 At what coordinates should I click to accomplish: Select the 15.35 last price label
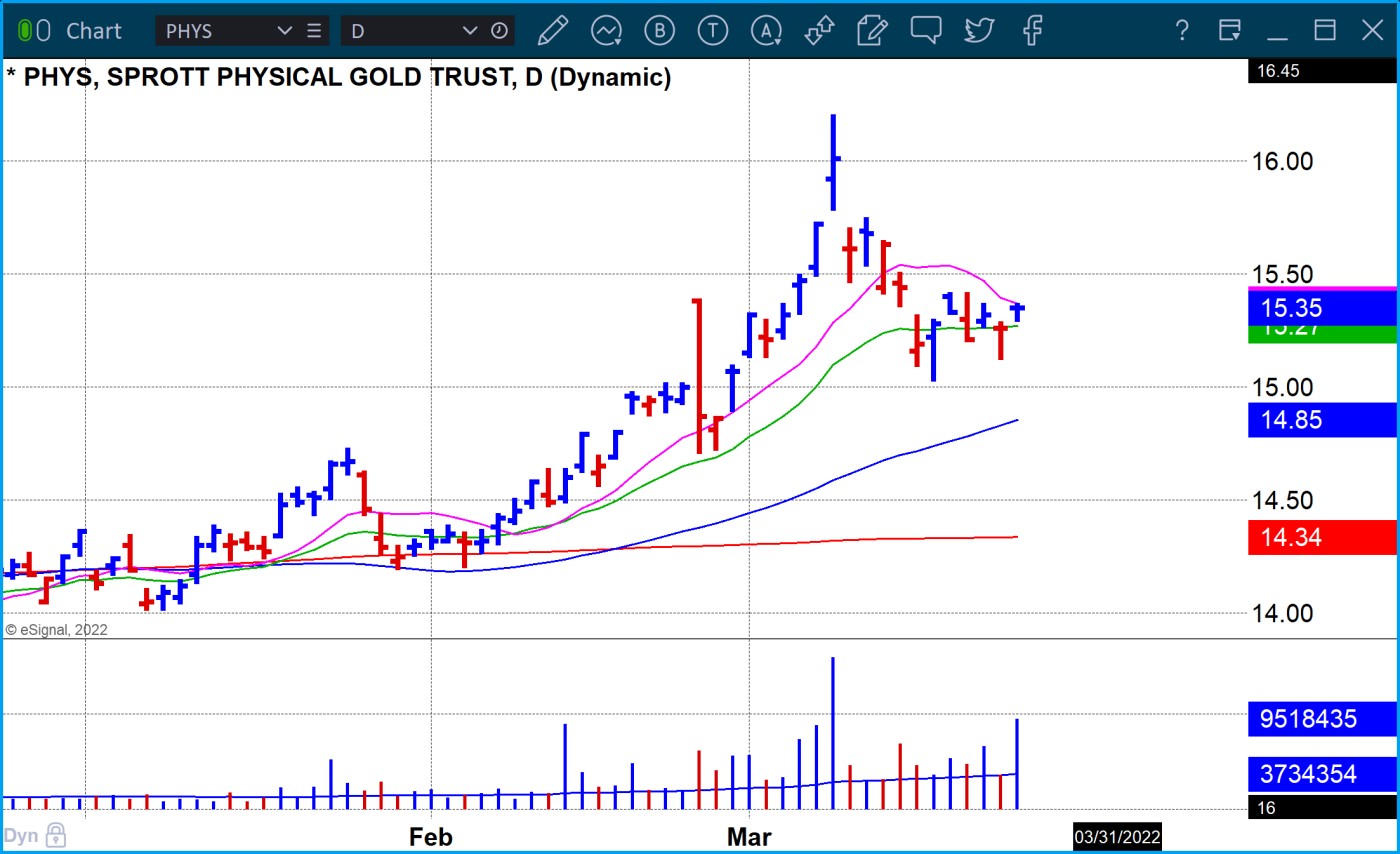coord(1322,308)
